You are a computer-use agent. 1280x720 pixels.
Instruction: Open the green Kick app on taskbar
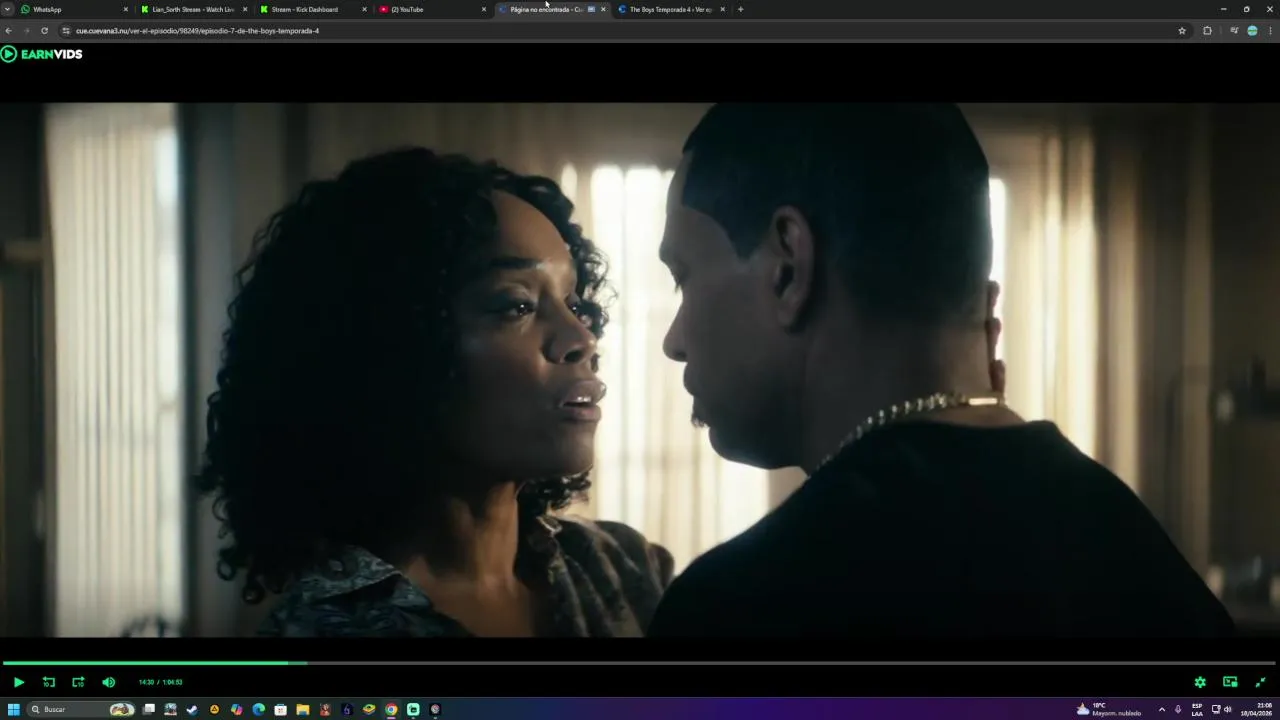click(413, 709)
